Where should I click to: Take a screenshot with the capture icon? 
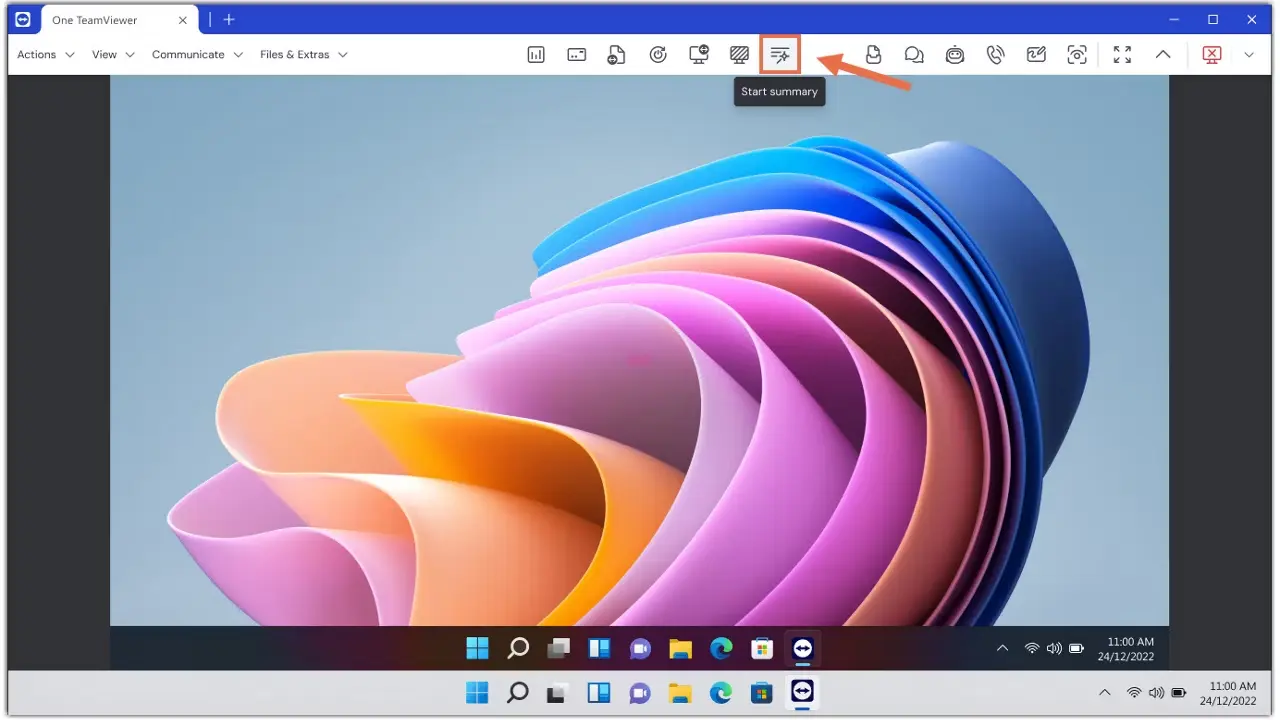coord(1077,55)
